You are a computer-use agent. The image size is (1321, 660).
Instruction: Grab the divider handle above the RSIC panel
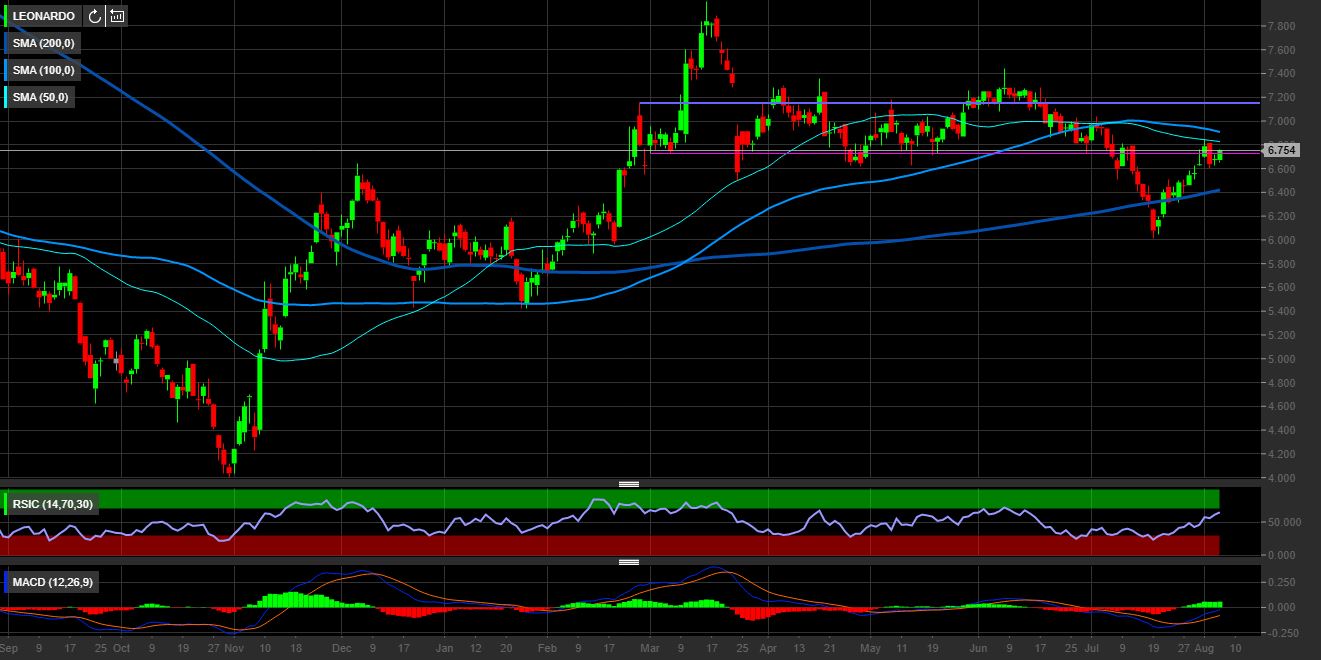pyautogui.click(x=629, y=484)
